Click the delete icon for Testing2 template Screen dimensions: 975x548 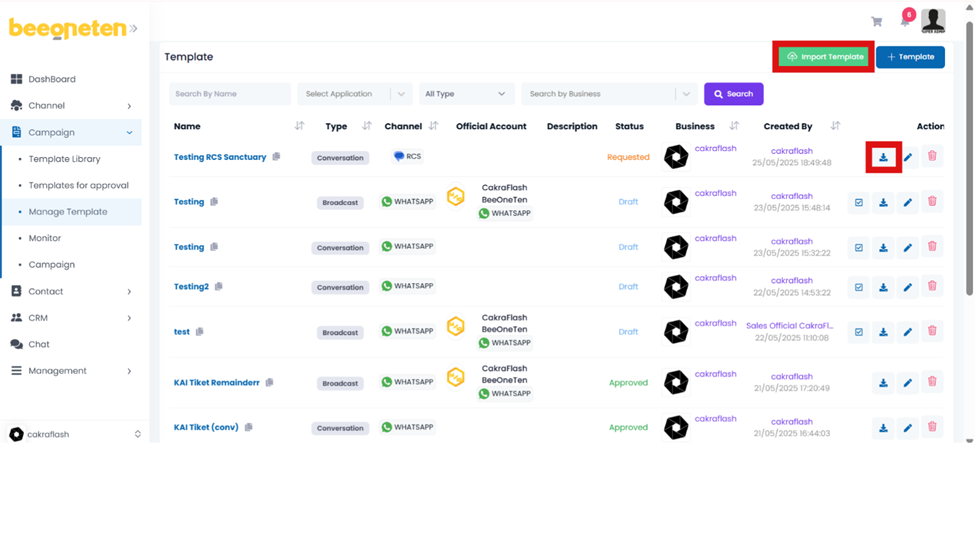932,287
